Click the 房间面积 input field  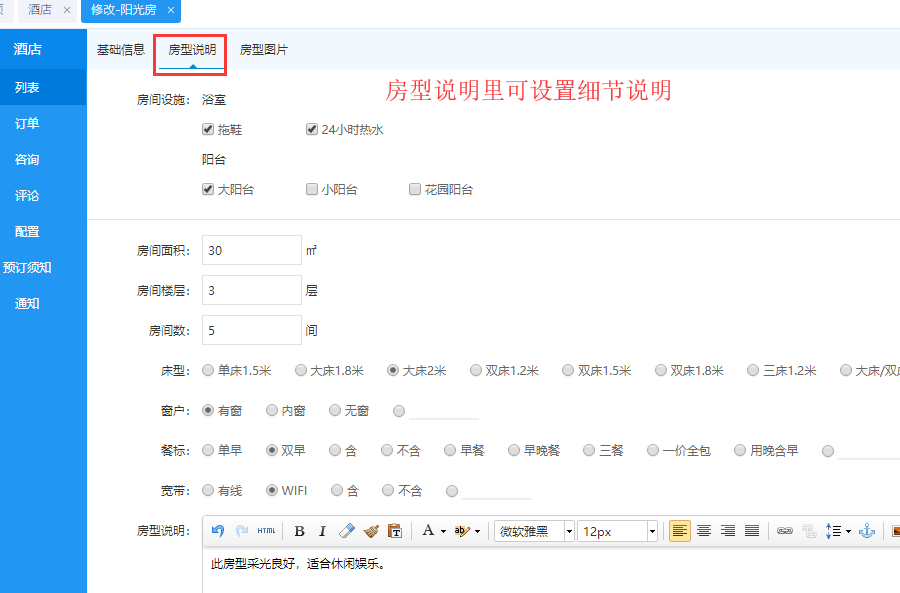(251, 250)
